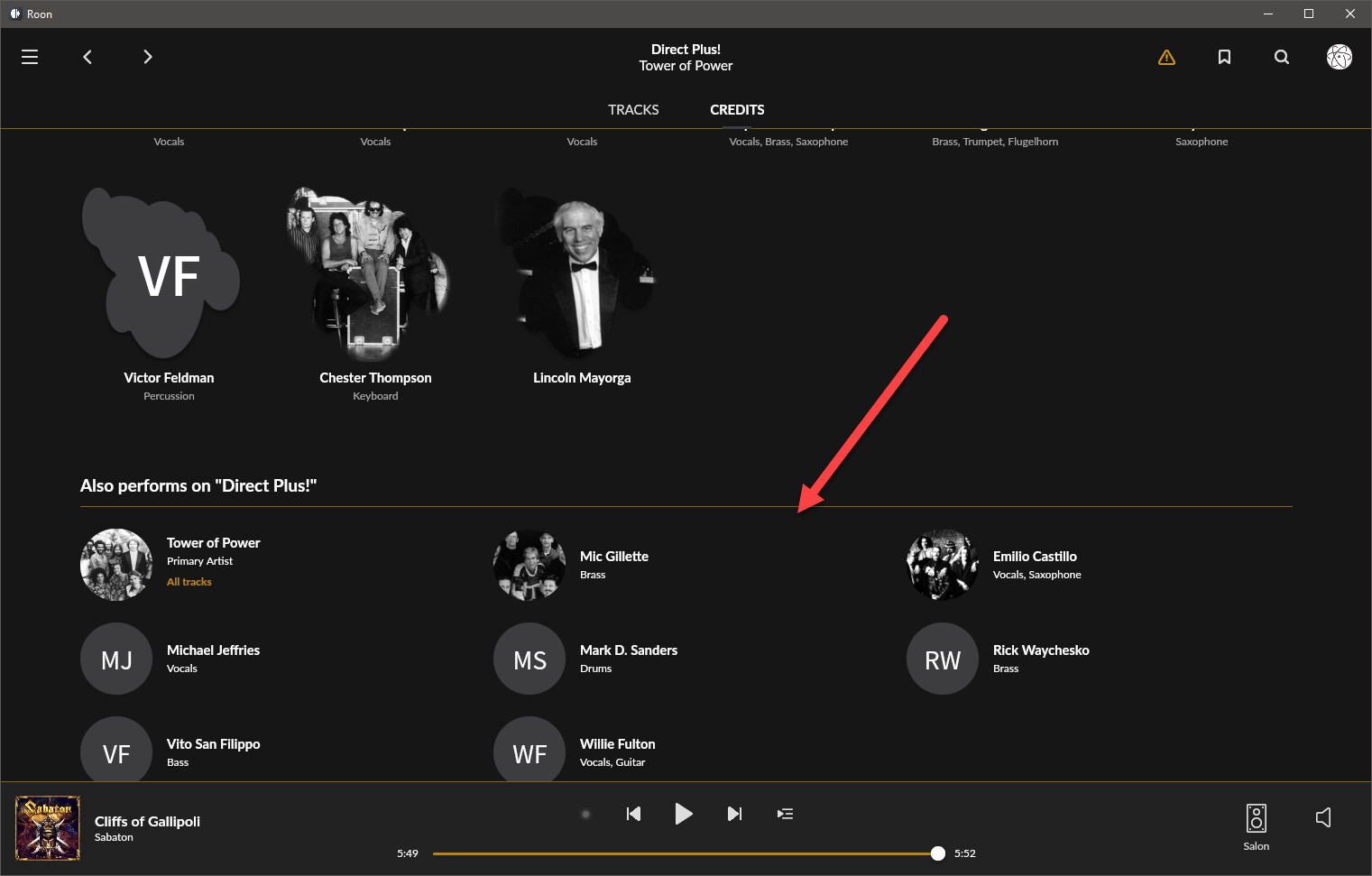The height and width of the screenshot is (876, 1372).
Task: Open Emilio Castillo's name link
Action: tap(1035, 557)
